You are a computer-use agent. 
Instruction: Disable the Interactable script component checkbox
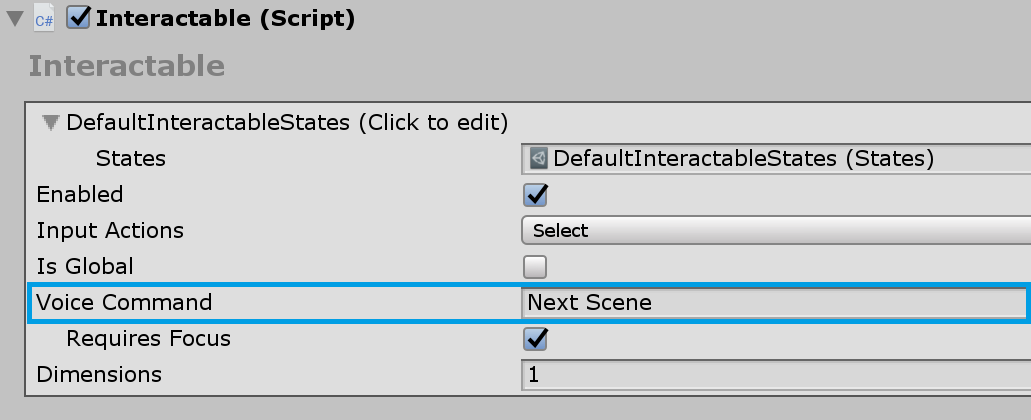(79, 18)
